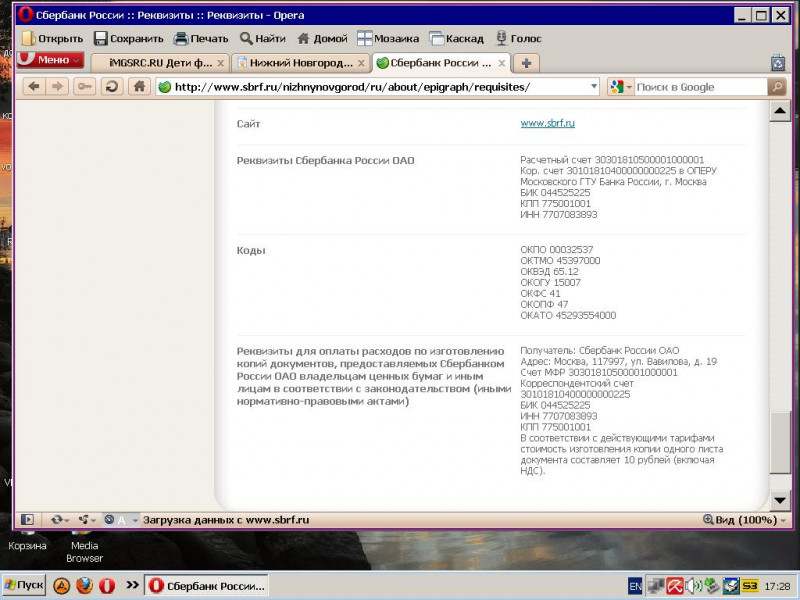Viewport: 800px width, 600px height.
Task: Switch to the iMGSRC.RU Дети tab
Action: [x=160, y=63]
